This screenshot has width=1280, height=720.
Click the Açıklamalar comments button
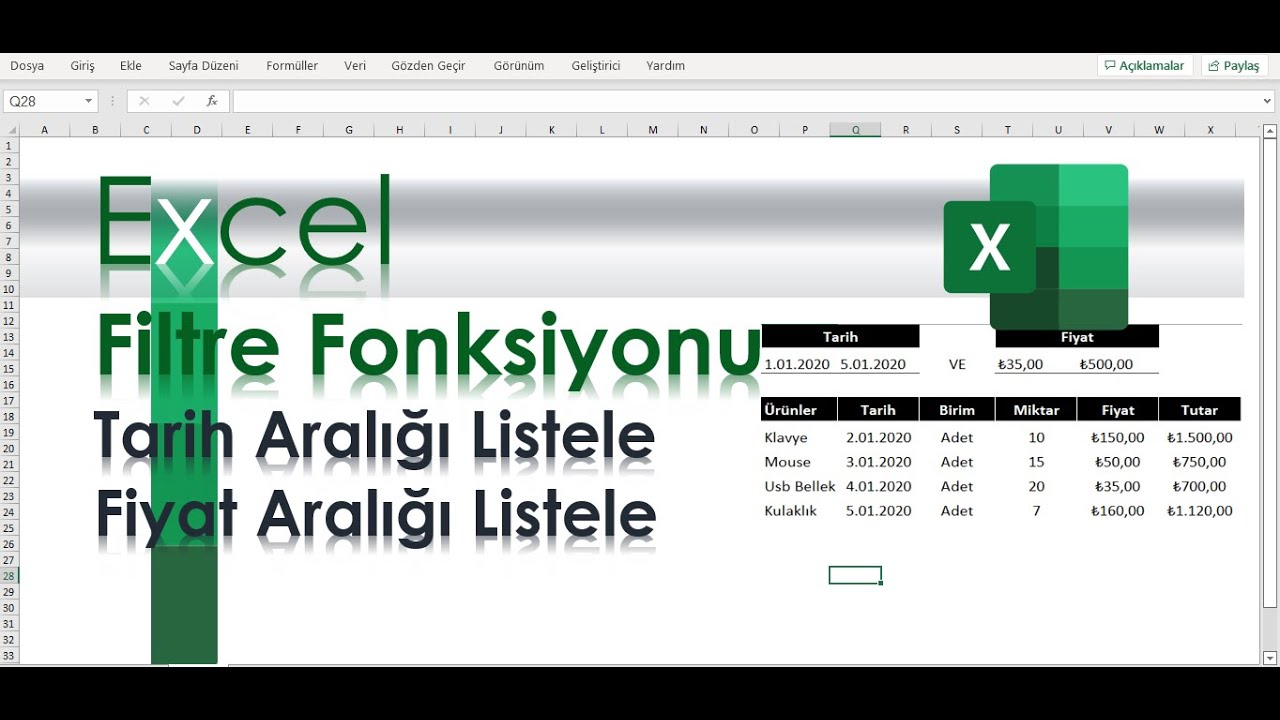coord(1144,66)
